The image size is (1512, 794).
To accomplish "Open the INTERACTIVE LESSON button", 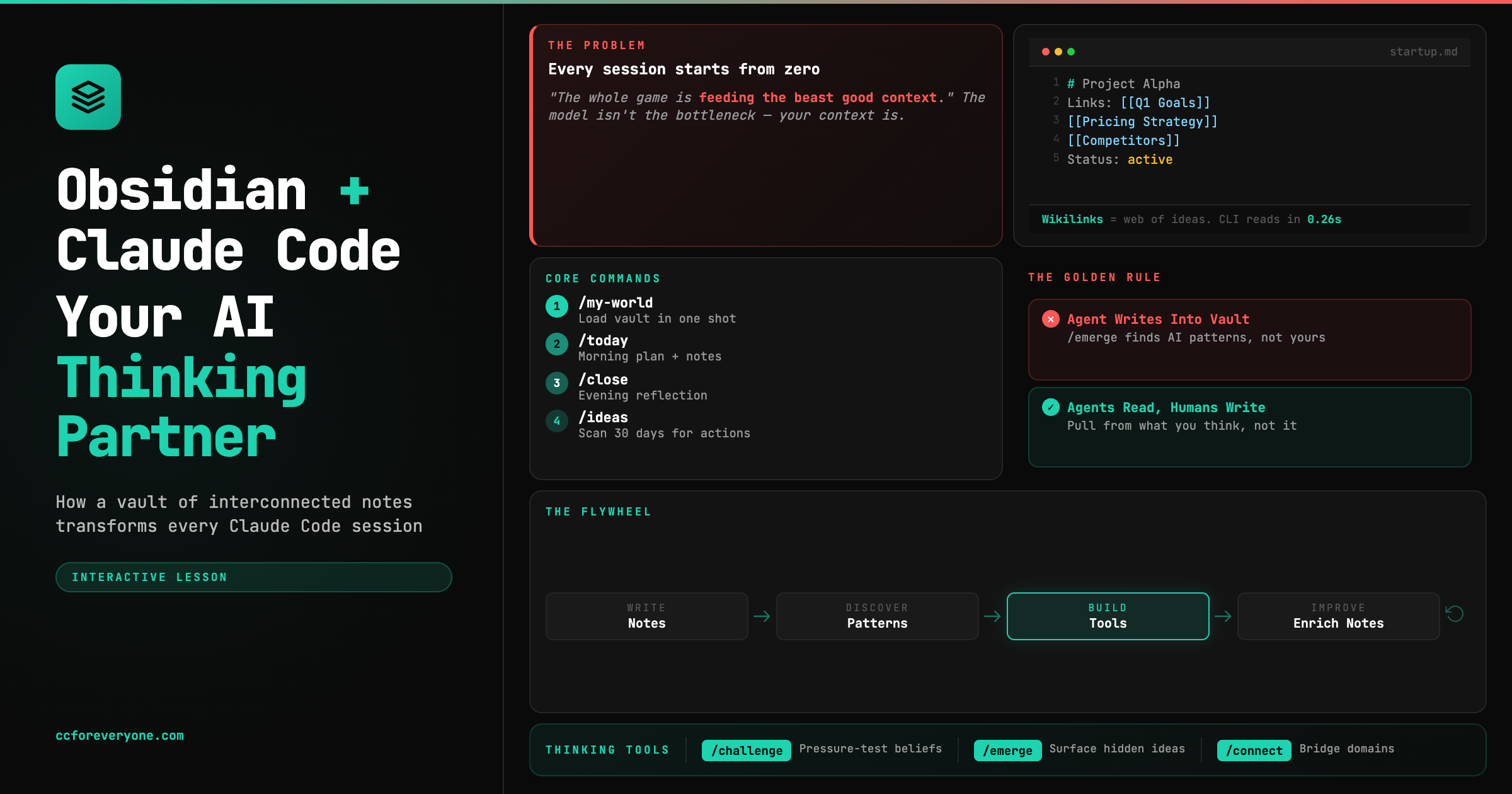I will click(253, 577).
